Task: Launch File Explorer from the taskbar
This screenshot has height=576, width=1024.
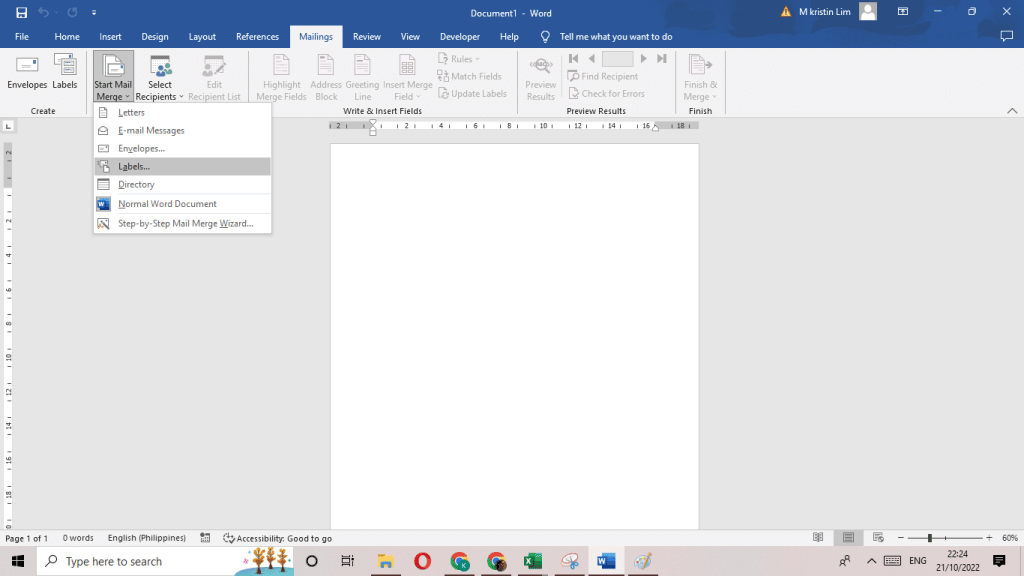Action: [385, 561]
